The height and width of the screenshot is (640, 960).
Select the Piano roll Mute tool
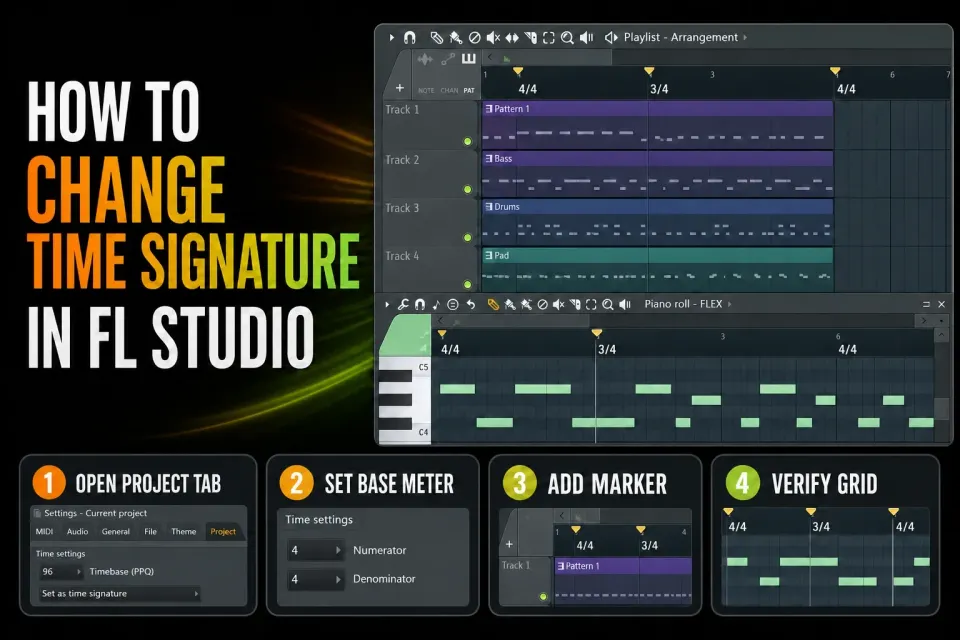[x=558, y=304]
